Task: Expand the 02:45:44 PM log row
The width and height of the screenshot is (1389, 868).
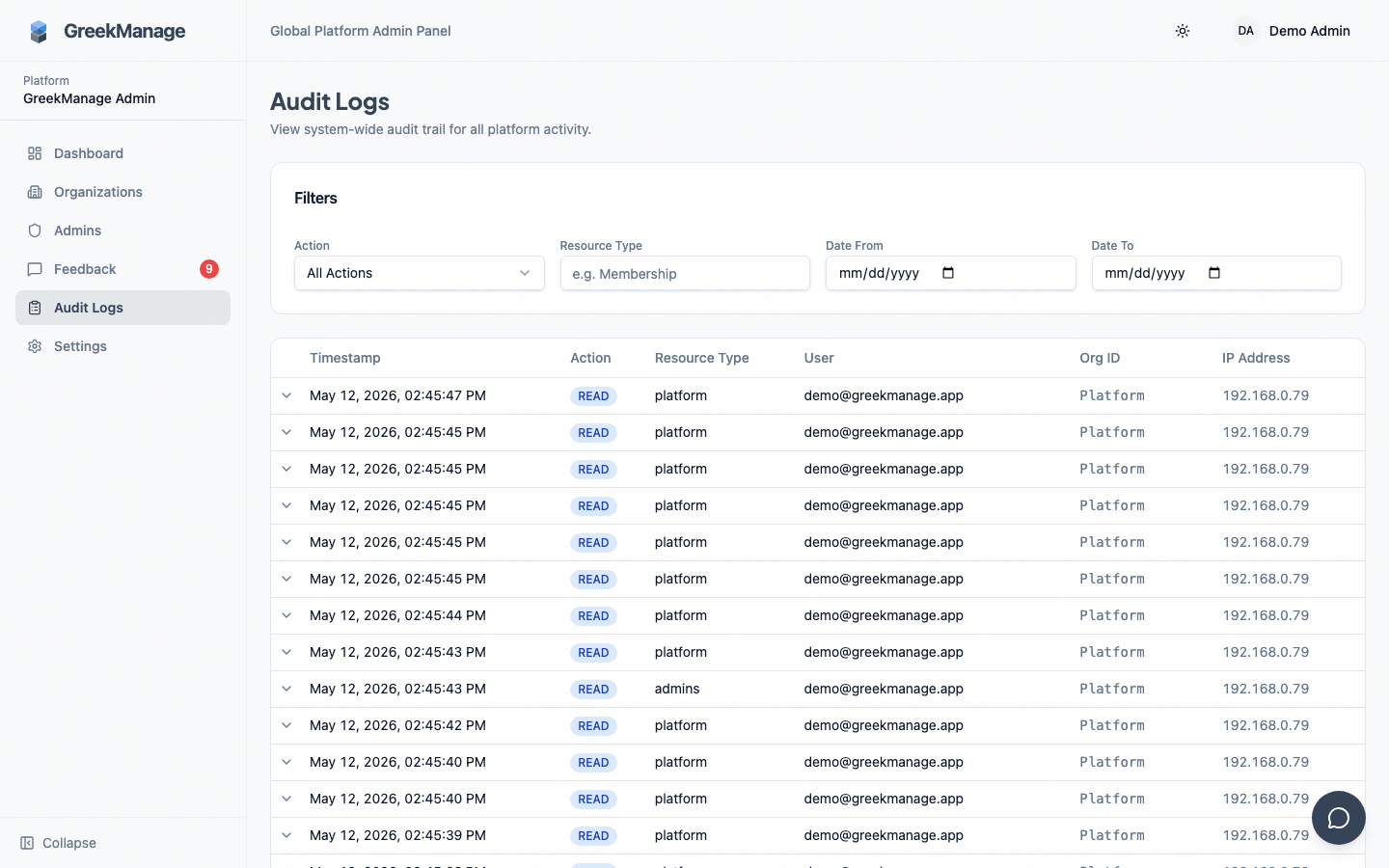Action: pos(286,615)
